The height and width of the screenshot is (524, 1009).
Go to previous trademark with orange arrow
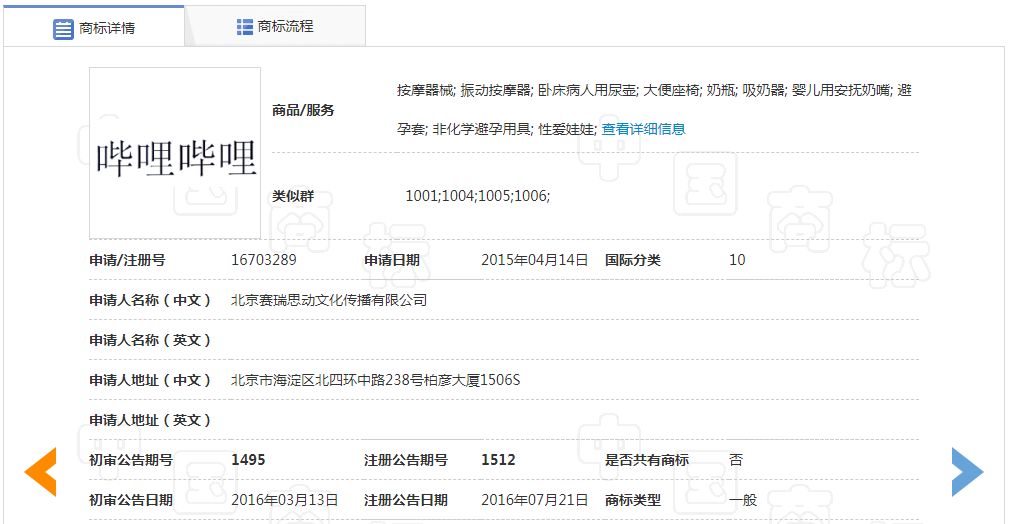pos(41,472)
